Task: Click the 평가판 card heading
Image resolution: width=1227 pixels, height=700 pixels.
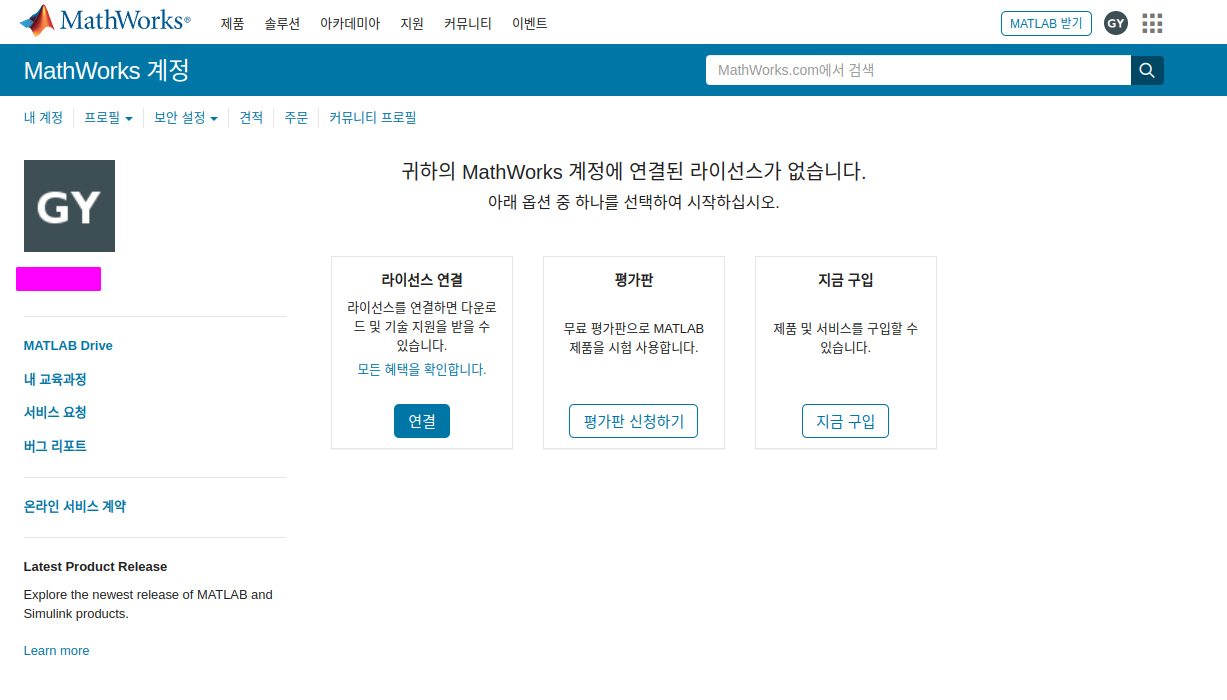Action: pos(634,280)
